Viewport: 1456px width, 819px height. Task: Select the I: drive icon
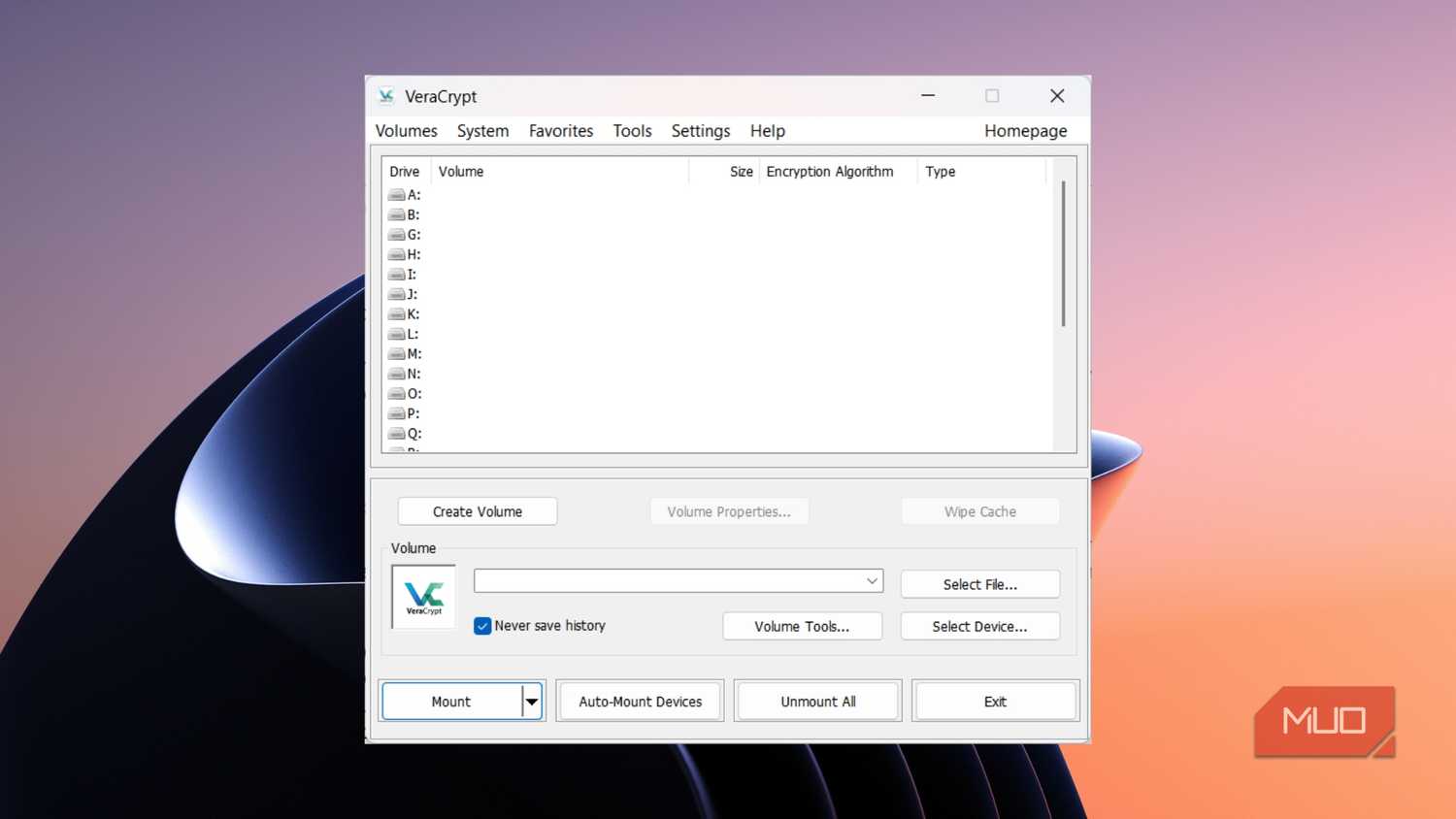tap(397, 275)
